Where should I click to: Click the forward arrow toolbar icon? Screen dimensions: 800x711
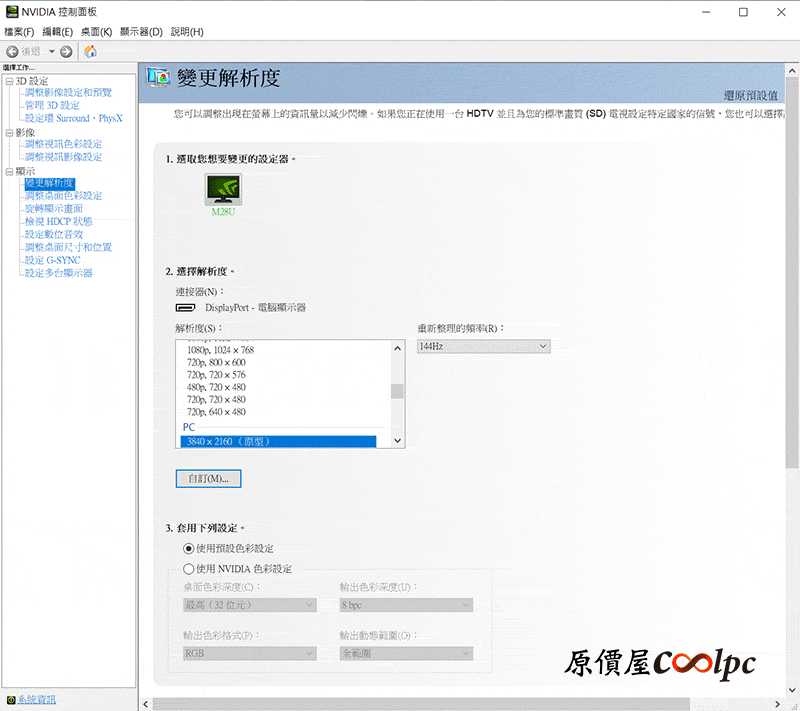pos(66,52)
